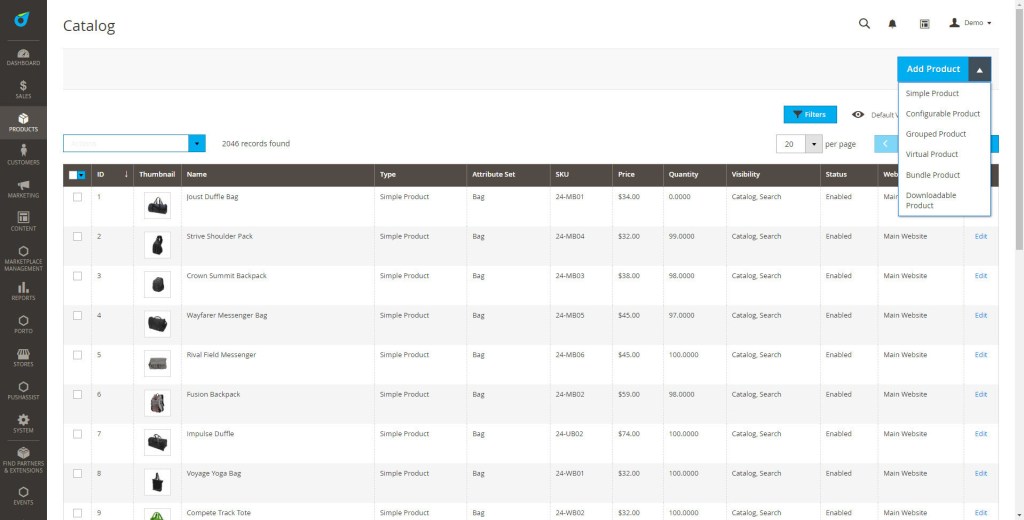This screenshot has height=520, width=1024.
Task: Choose Virtual Product from the menu
Action: [x=931, y=154]
